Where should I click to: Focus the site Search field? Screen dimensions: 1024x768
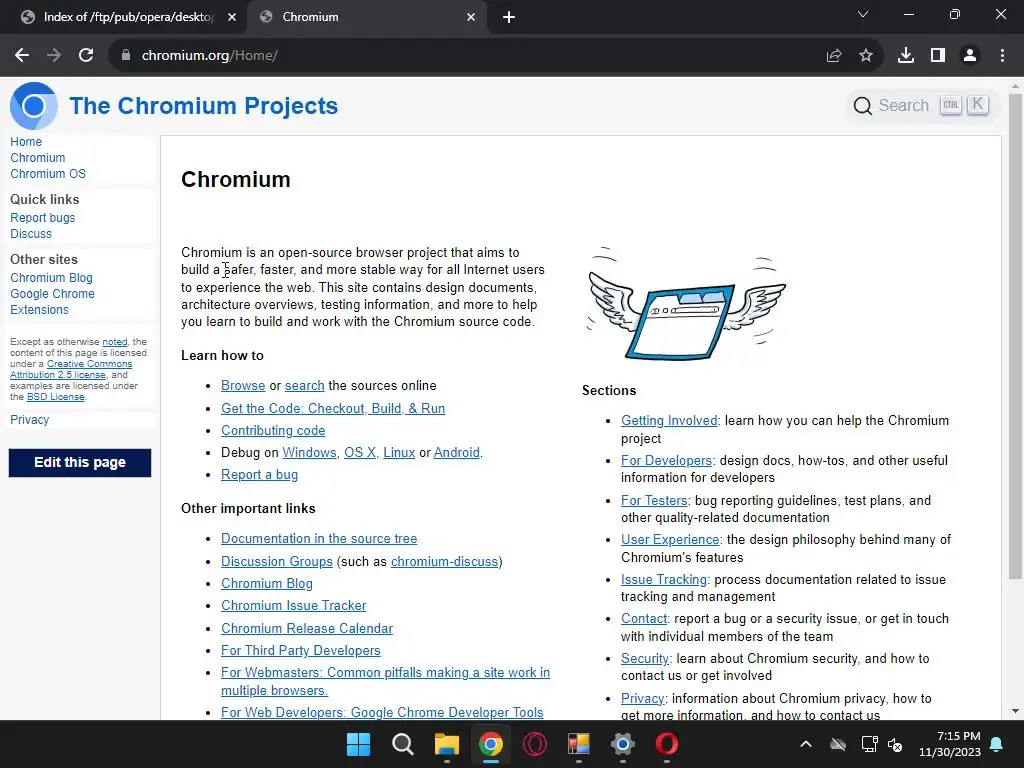coord(923,106)
